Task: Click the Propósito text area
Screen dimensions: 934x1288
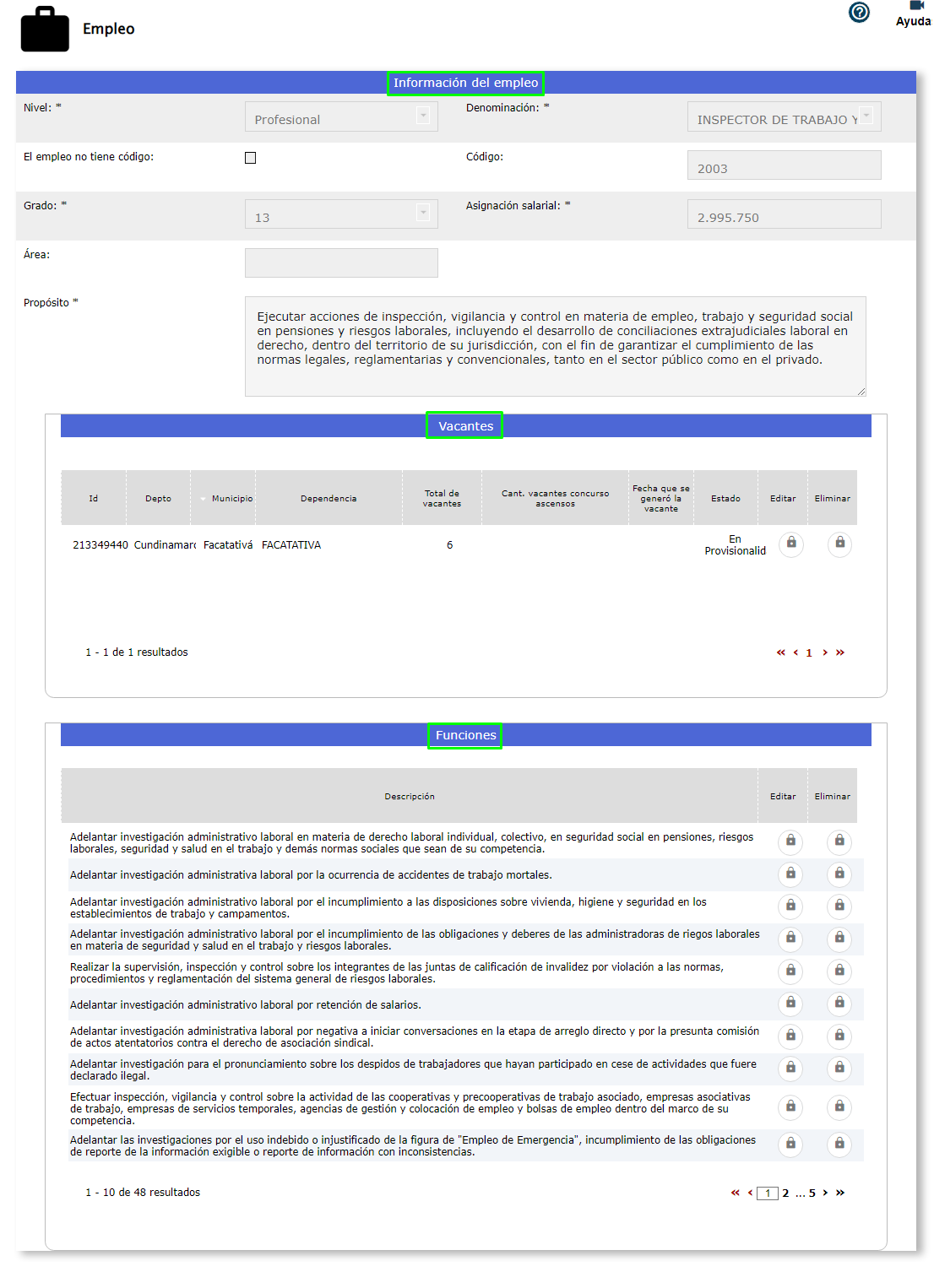Action: pyautogui.click(x=555, y=346)
